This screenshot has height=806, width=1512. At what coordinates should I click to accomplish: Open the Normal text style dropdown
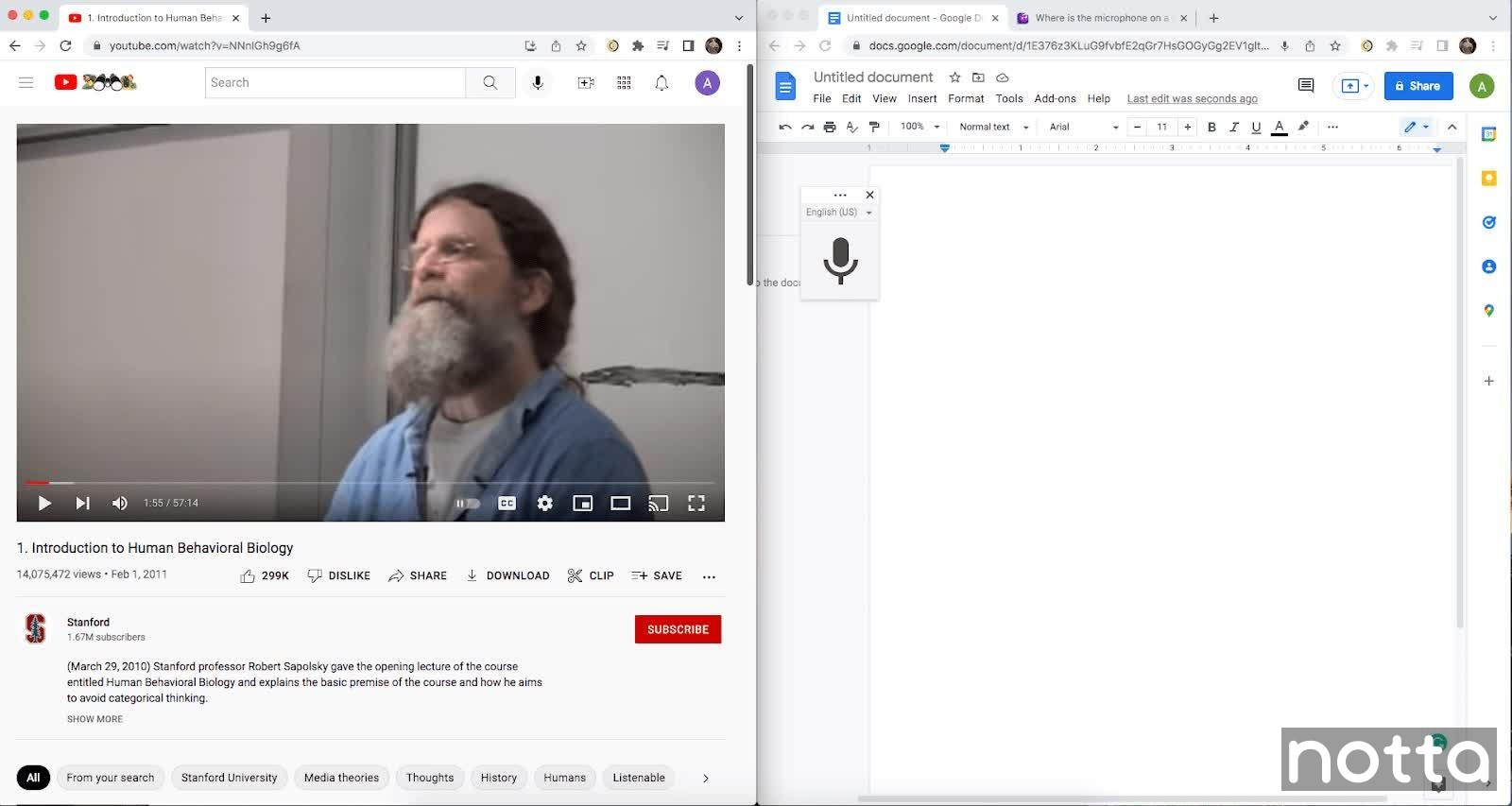coord(993,127)
